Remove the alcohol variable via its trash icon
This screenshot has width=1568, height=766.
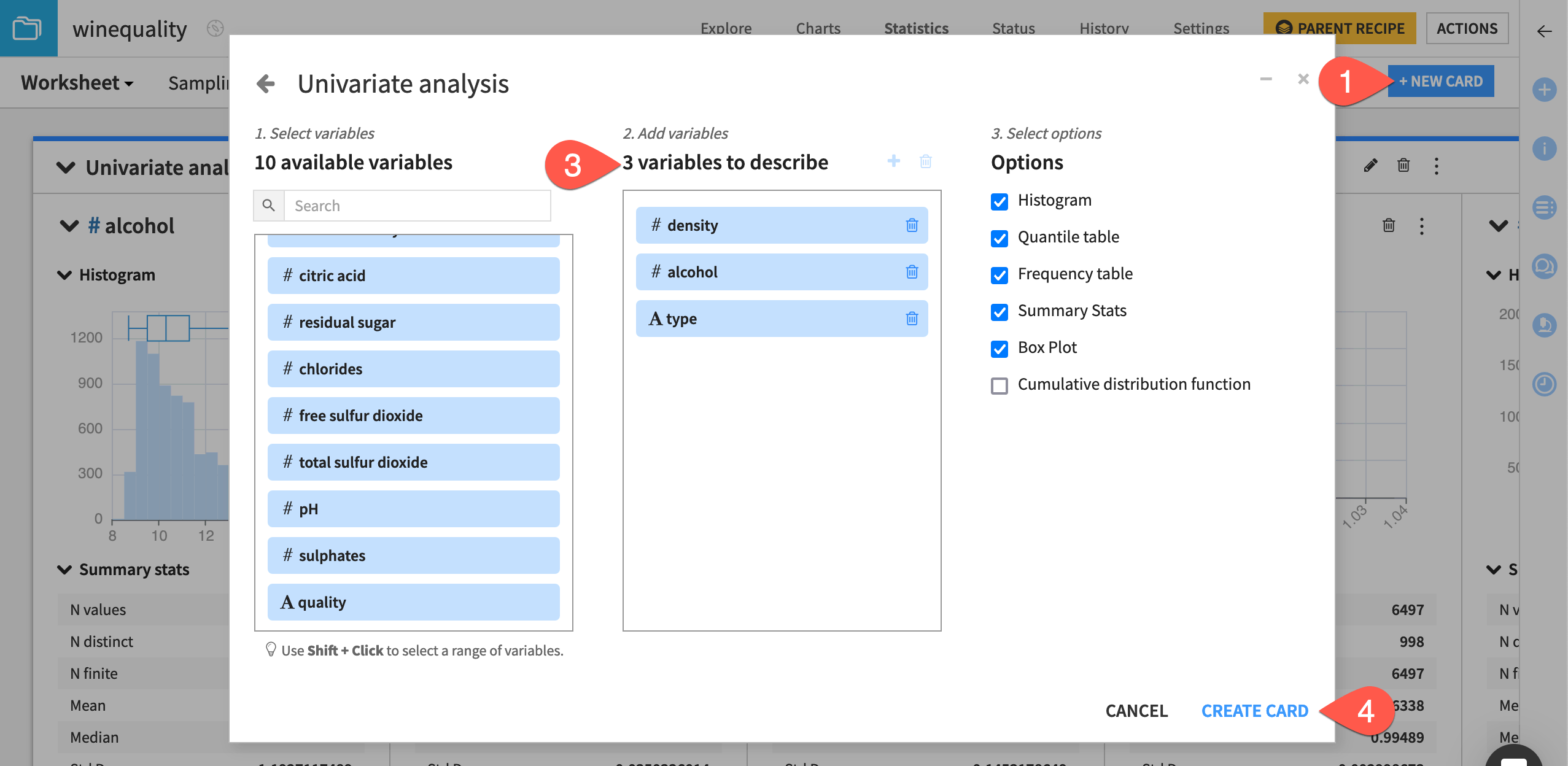click(x=912, y=272)
